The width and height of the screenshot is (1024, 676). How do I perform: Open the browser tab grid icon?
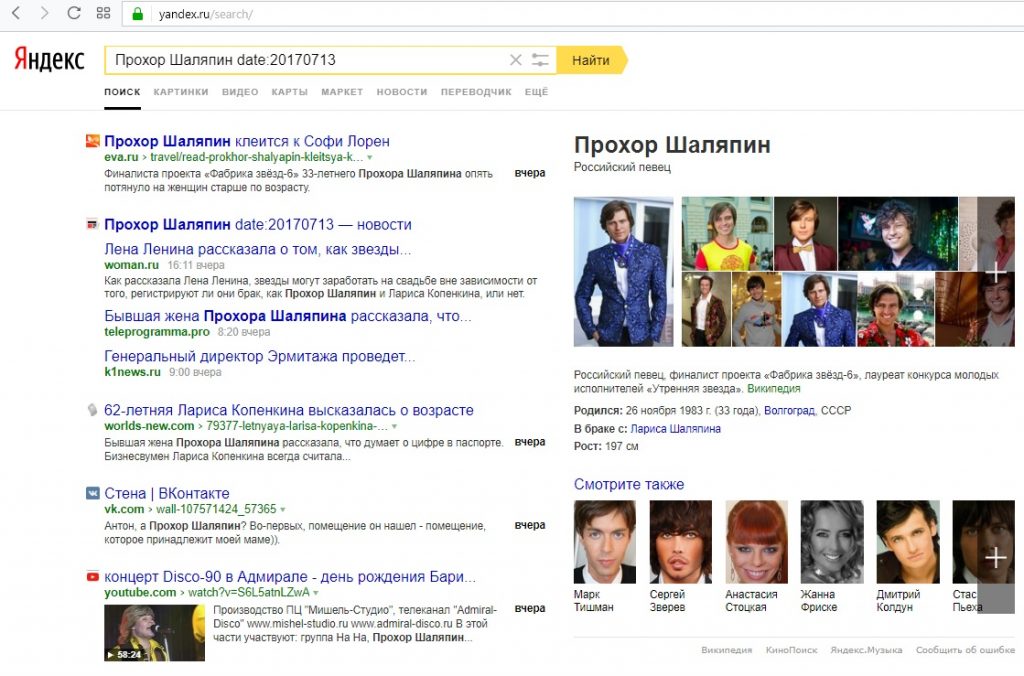point(103,14)
